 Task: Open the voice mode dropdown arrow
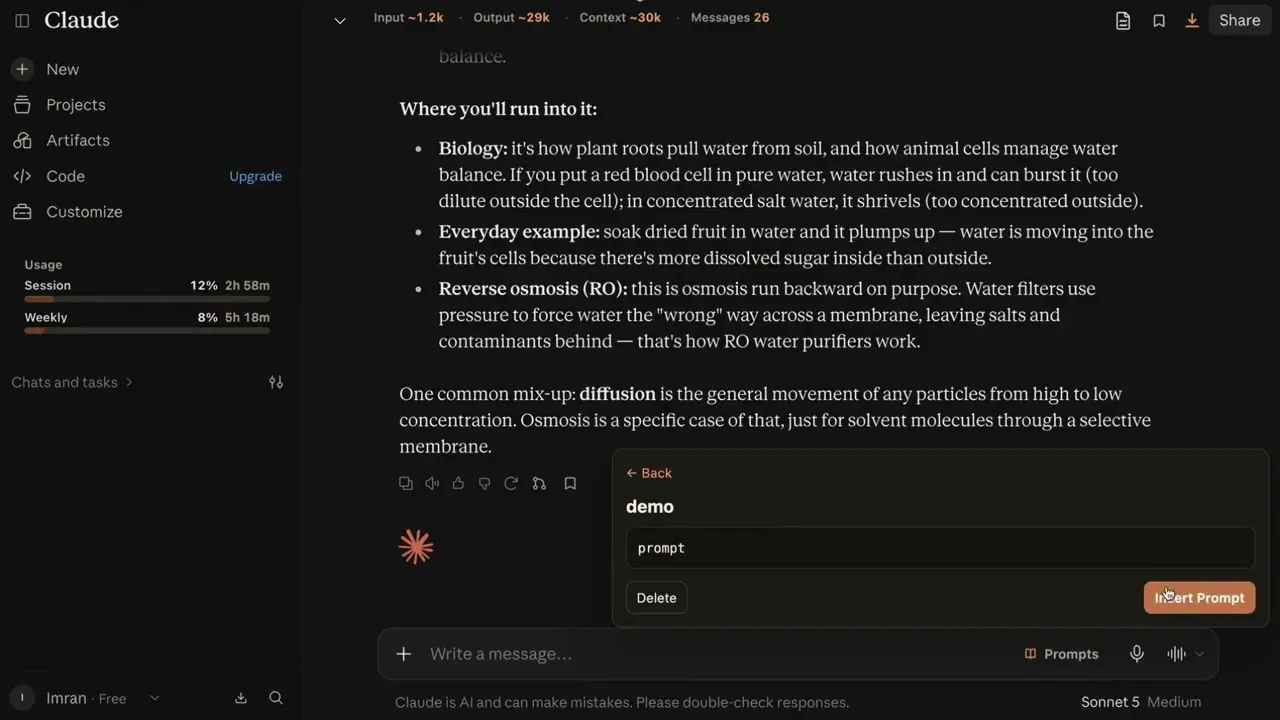tap(1199, 654)
